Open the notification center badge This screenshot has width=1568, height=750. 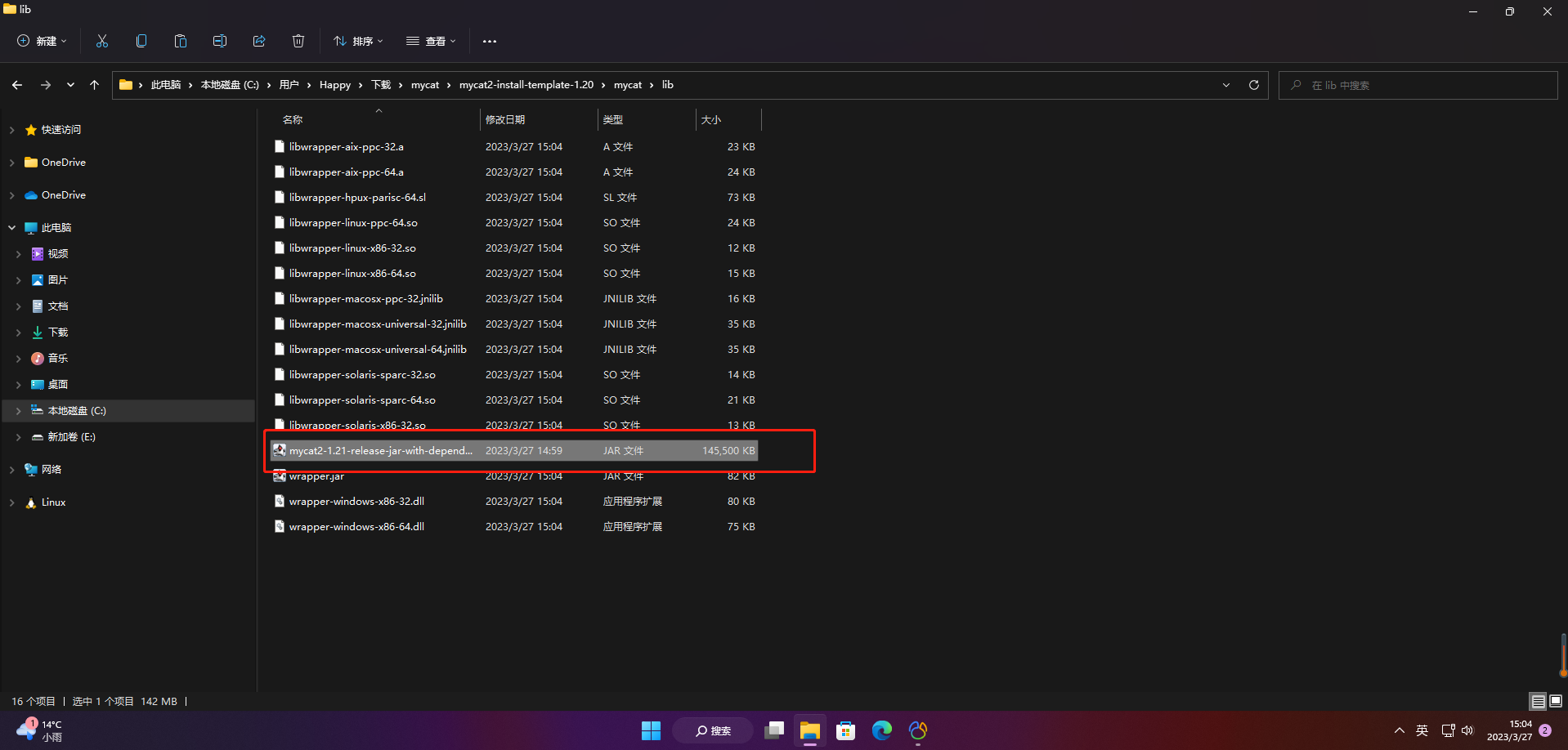click(x=1545, y=730)
